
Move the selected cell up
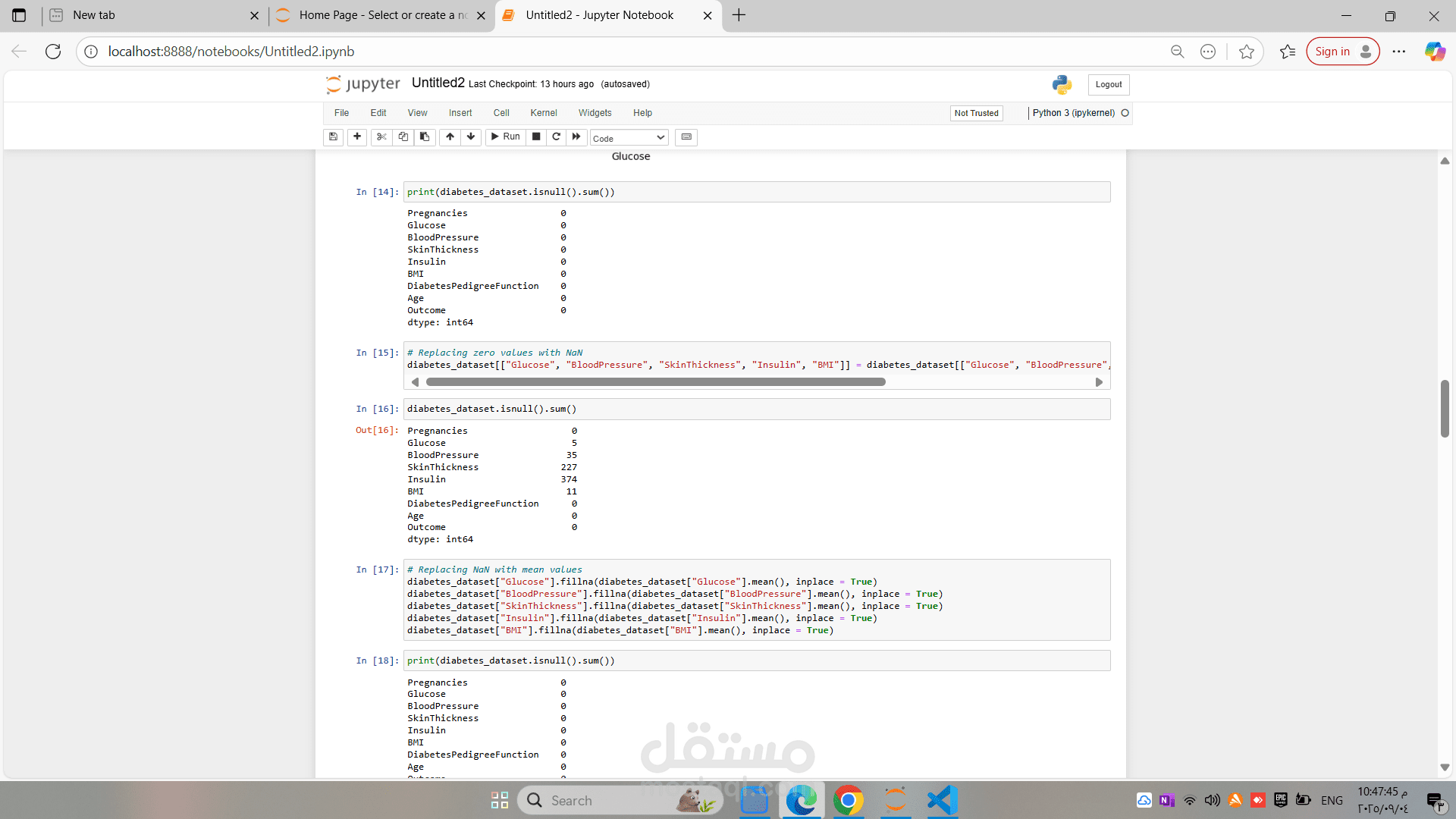(450, 136)
